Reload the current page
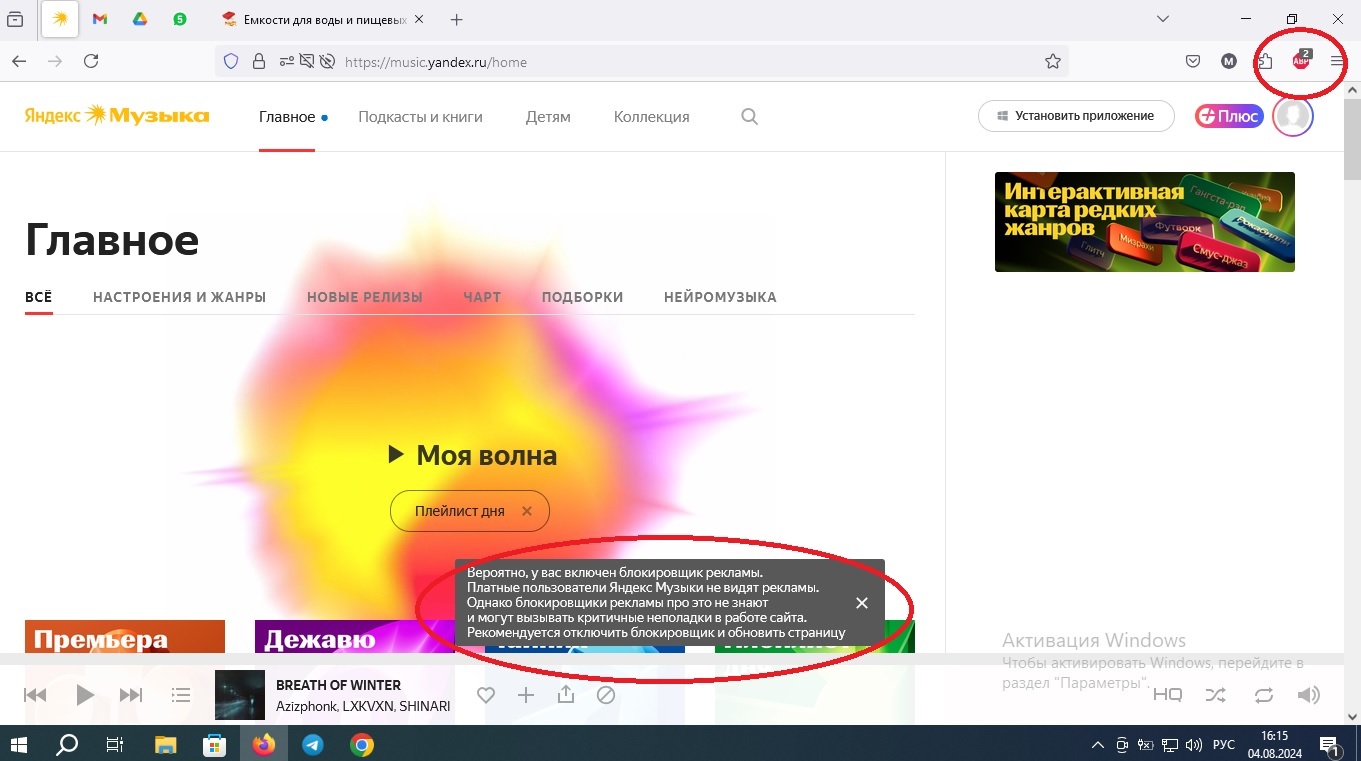The image size is (1361, 761). pyautogui.click(x=91, y=61)
